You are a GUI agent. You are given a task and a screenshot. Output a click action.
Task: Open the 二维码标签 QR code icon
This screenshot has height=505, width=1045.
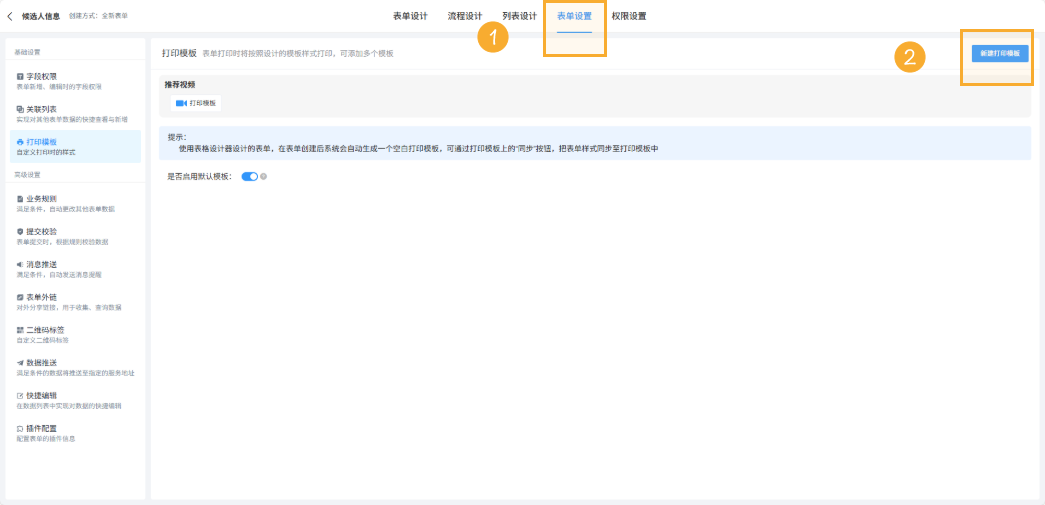[20, 330]
